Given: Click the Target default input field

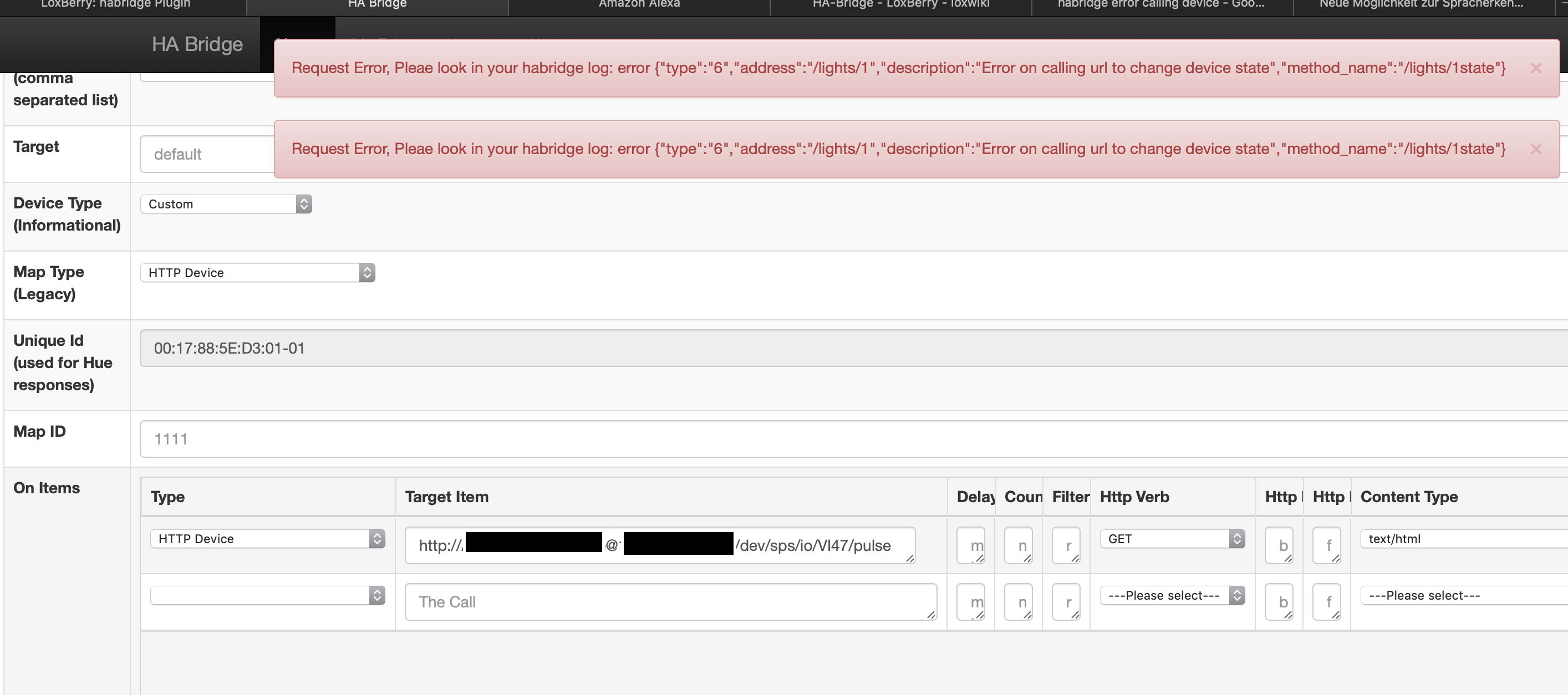Looking at the screenshot, I should point(207,155).
